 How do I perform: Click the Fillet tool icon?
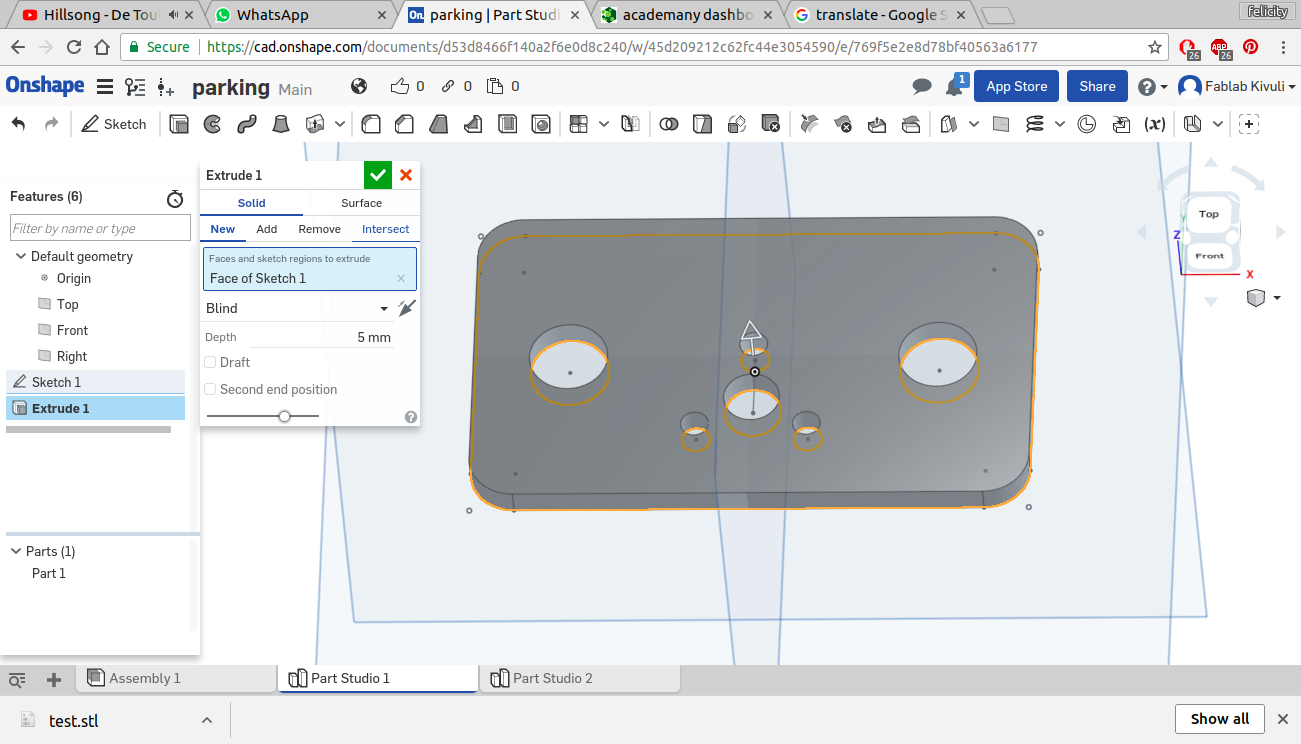371,124
